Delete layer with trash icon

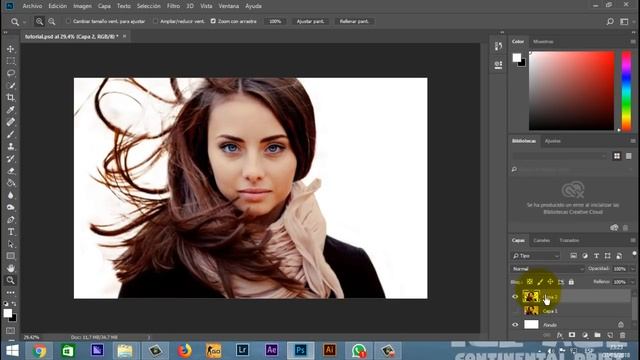pos(622,335)
